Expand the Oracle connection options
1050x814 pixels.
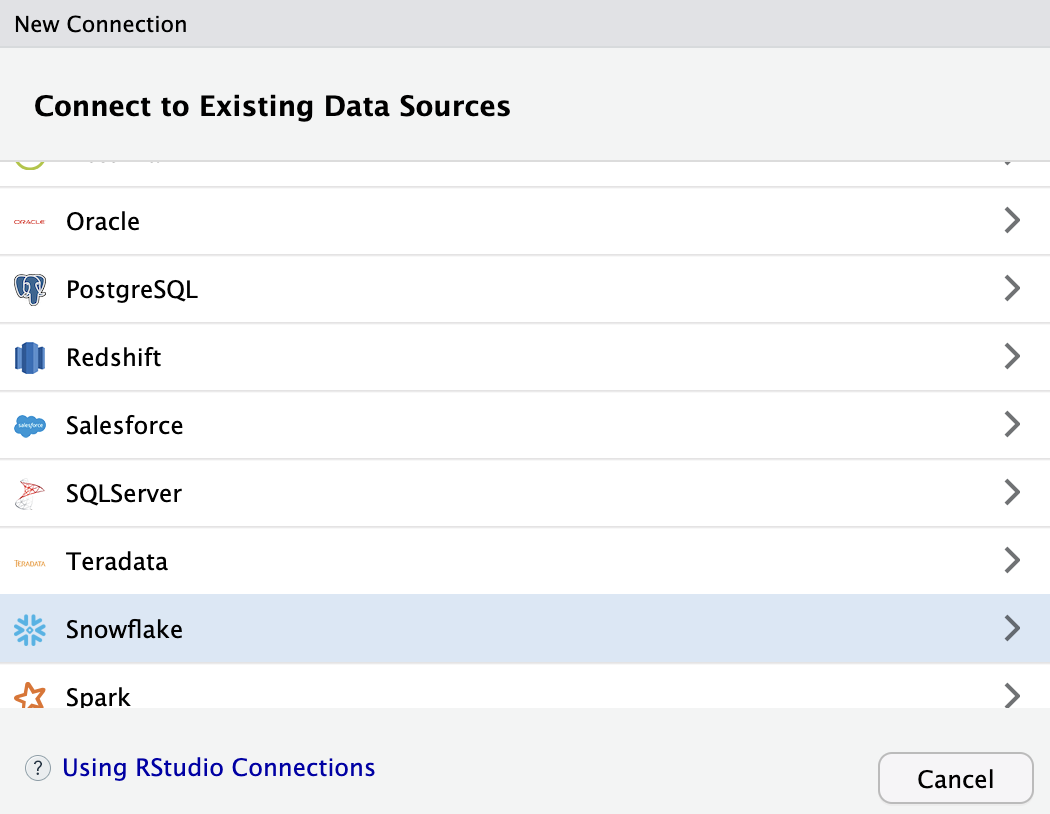coord(1012,220)
